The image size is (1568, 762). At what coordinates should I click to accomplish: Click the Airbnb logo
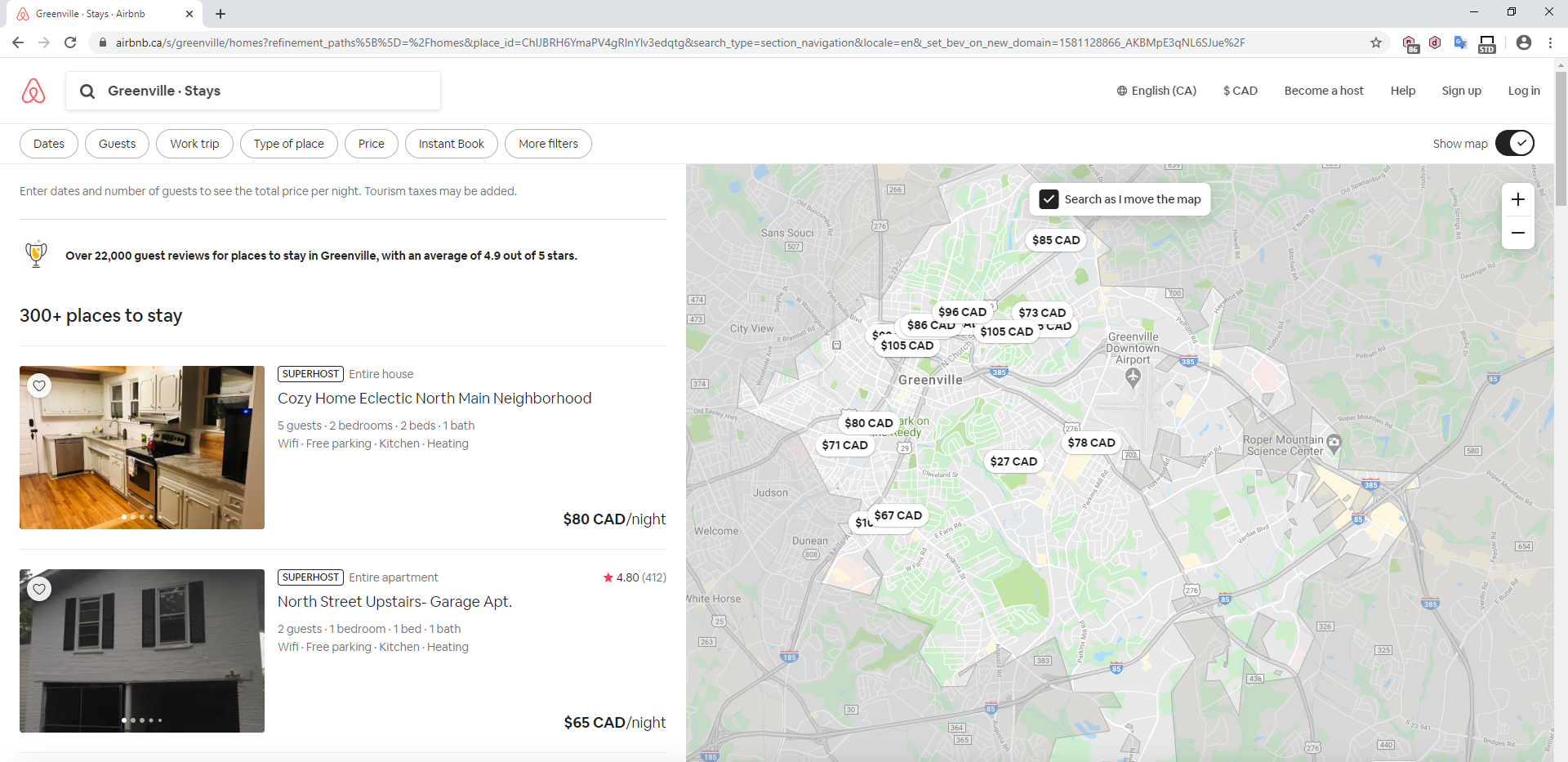click(32, 91)
